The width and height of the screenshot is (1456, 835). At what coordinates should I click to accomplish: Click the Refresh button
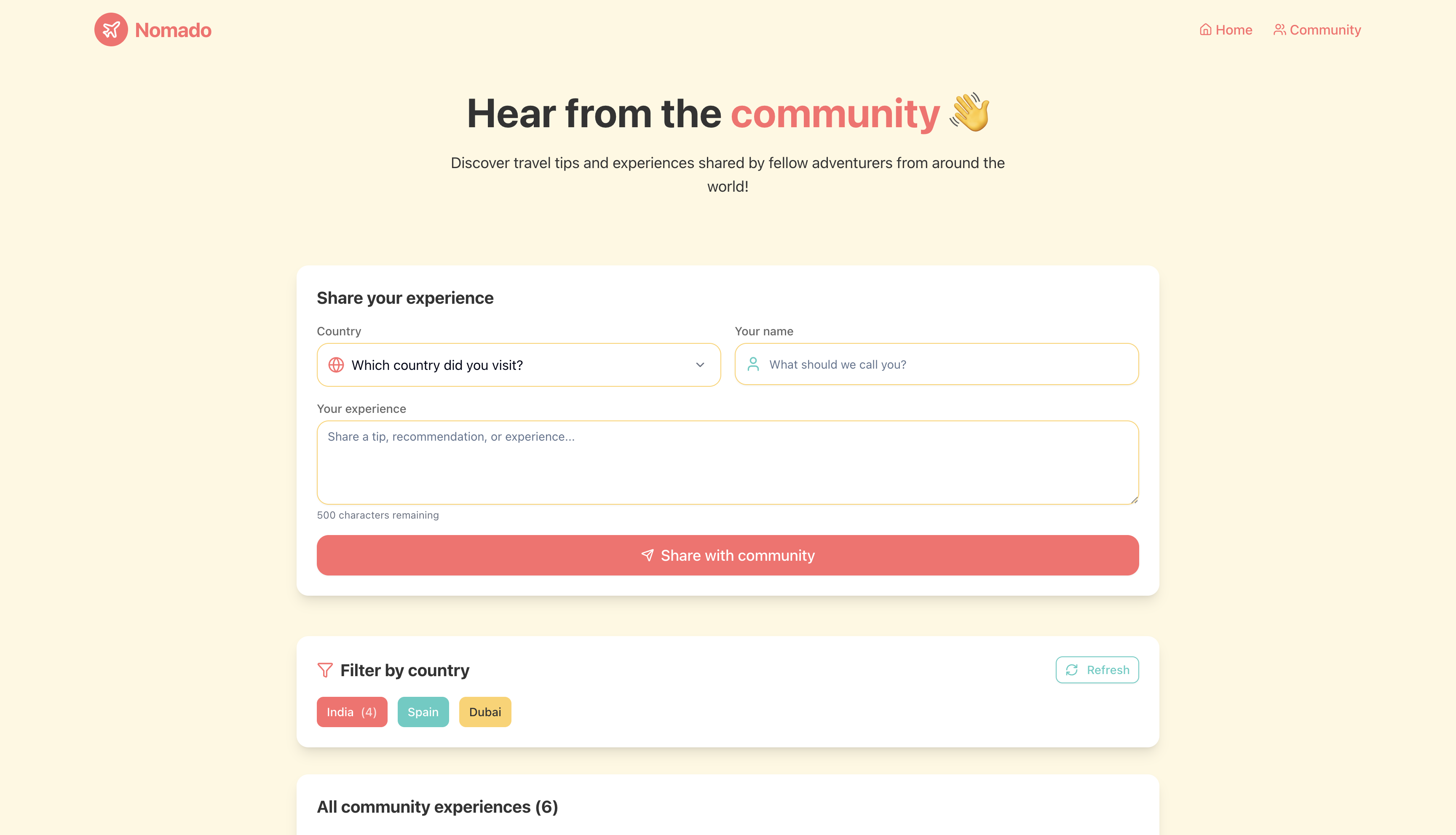(1097, 670)
